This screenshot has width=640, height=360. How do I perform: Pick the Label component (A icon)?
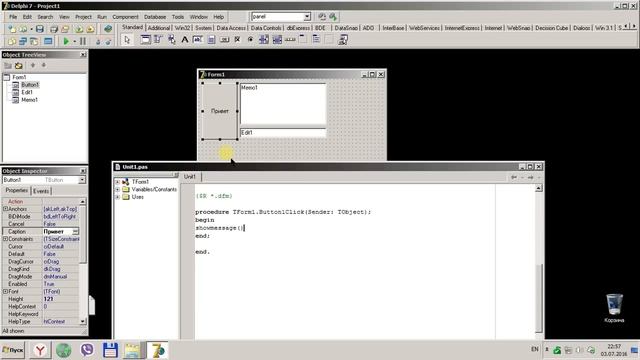pyautogui.click(x=184, y=40)
